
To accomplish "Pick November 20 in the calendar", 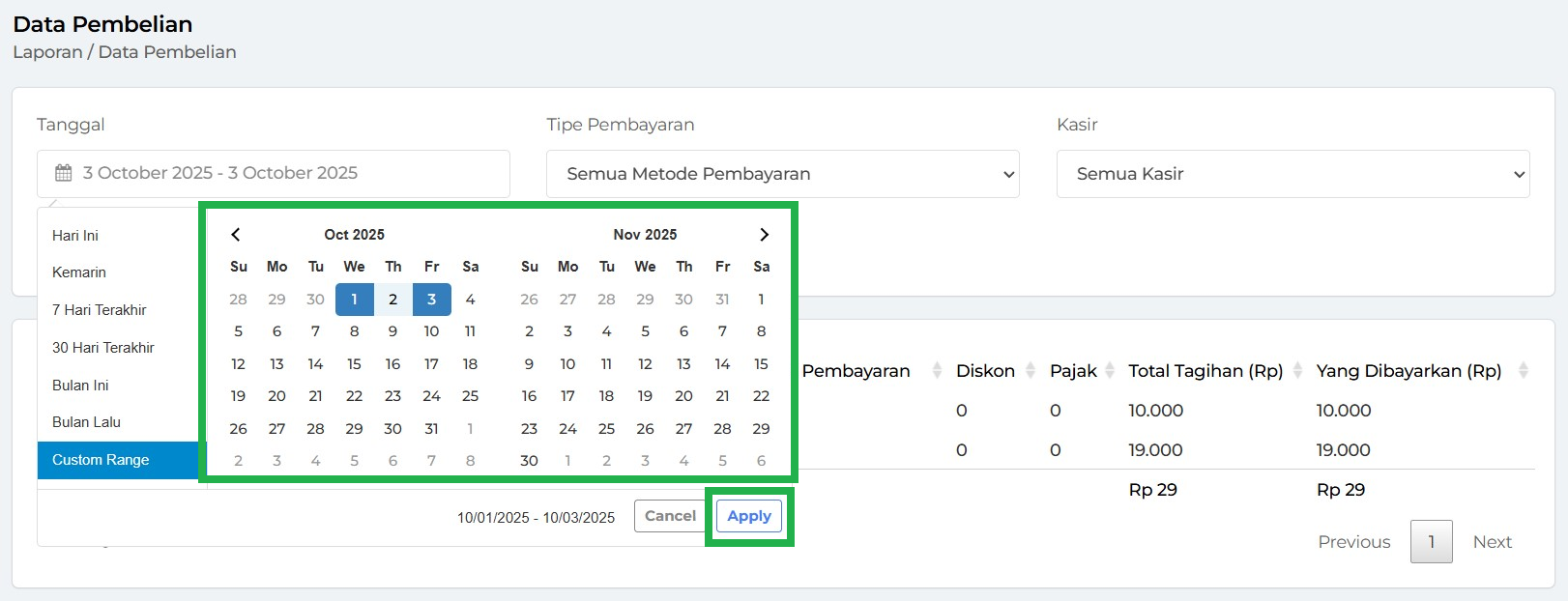I will [x=683, y=396].
